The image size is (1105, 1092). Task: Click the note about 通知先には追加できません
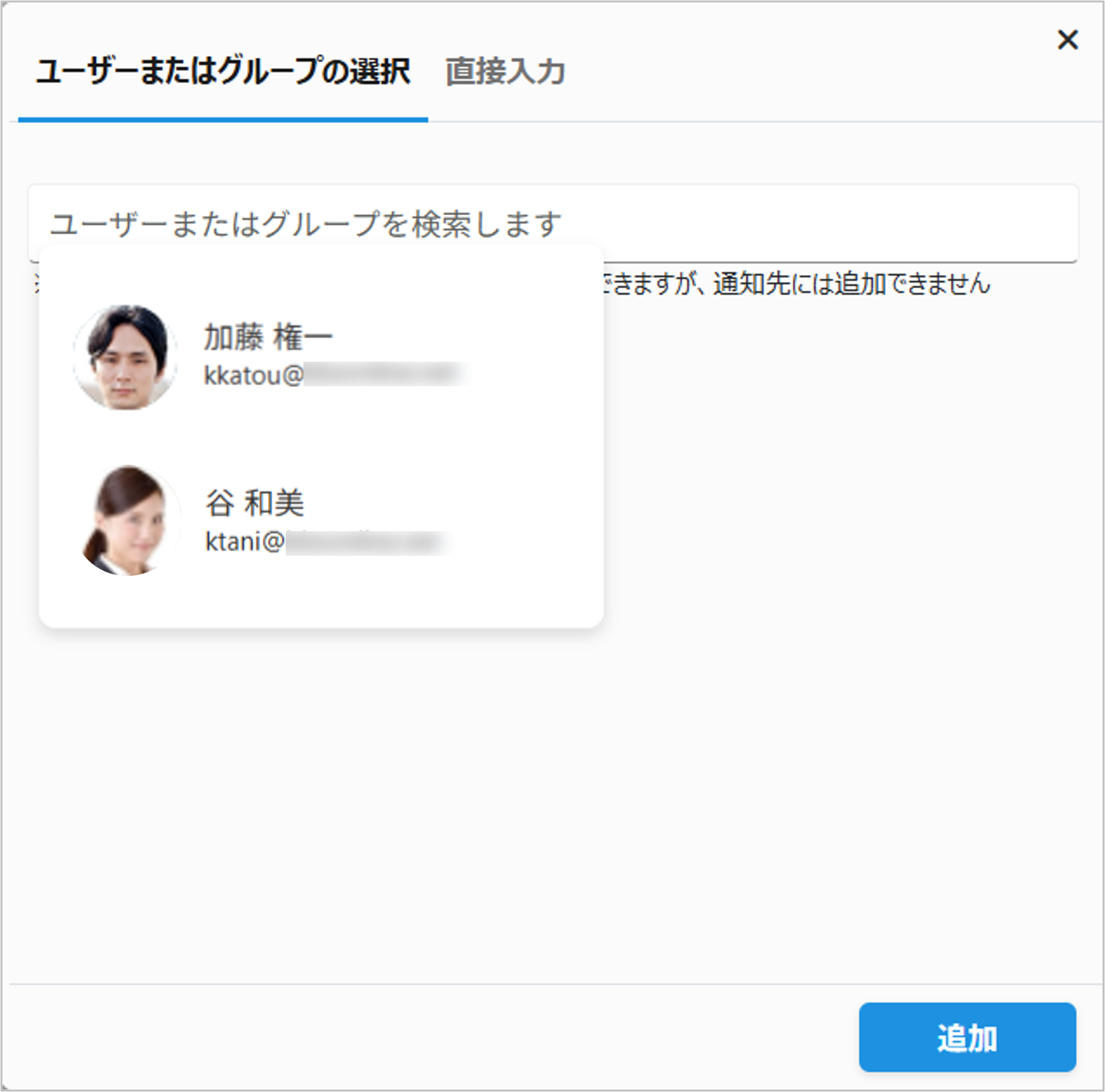point(797,284)
